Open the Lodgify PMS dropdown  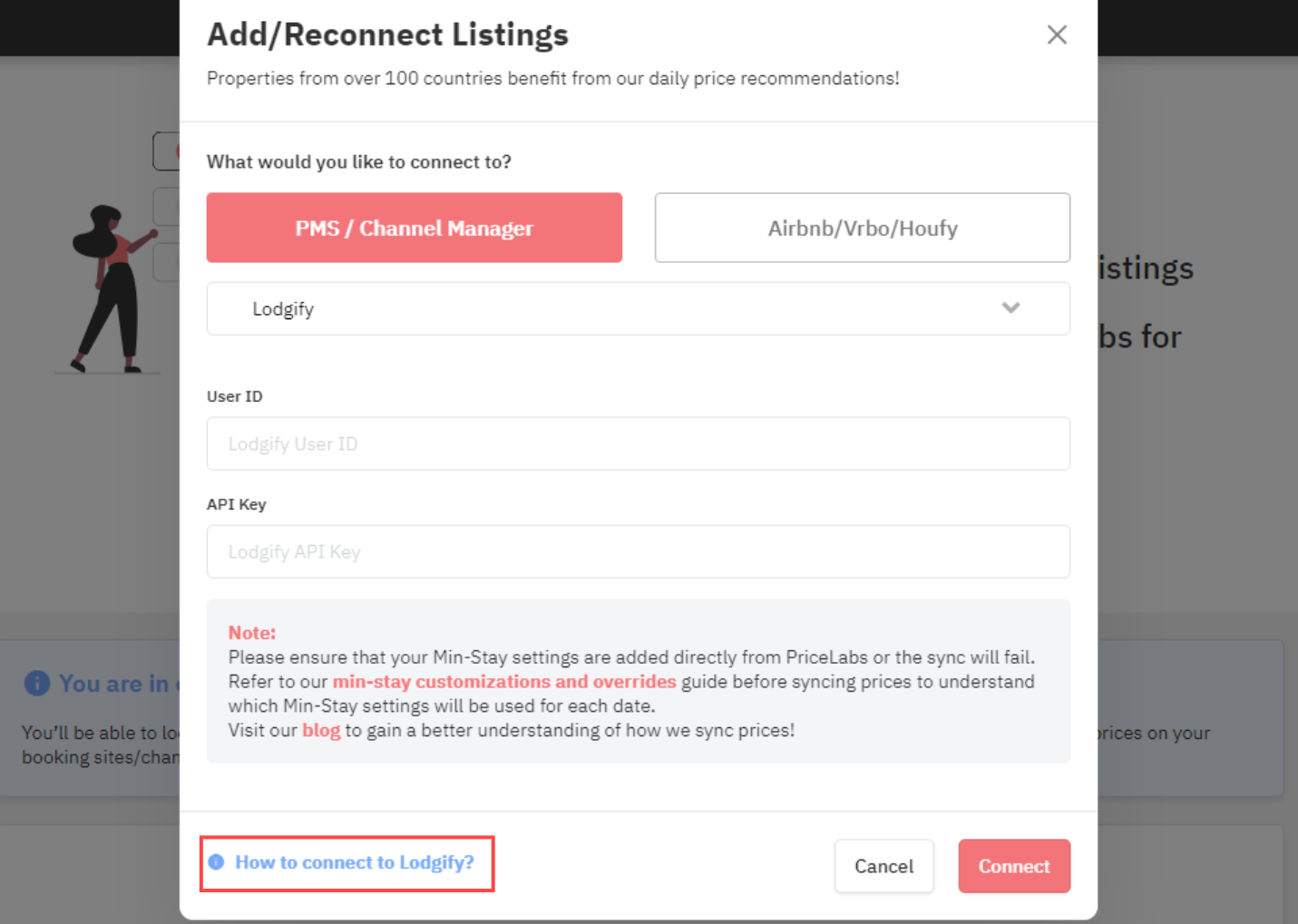pyautogui.click(x=639, y=308)
